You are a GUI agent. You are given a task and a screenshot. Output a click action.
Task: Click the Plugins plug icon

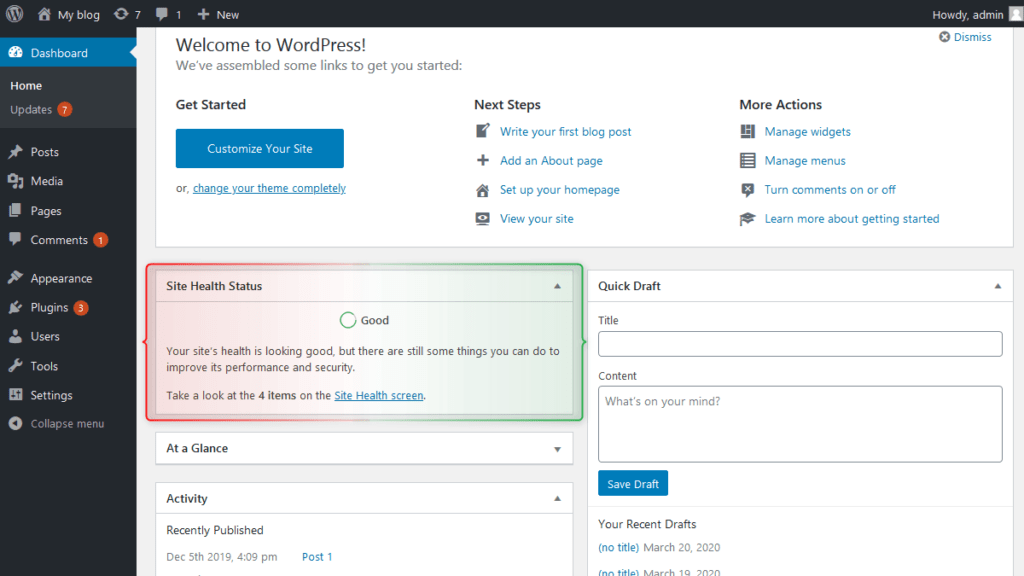(16, 307)
